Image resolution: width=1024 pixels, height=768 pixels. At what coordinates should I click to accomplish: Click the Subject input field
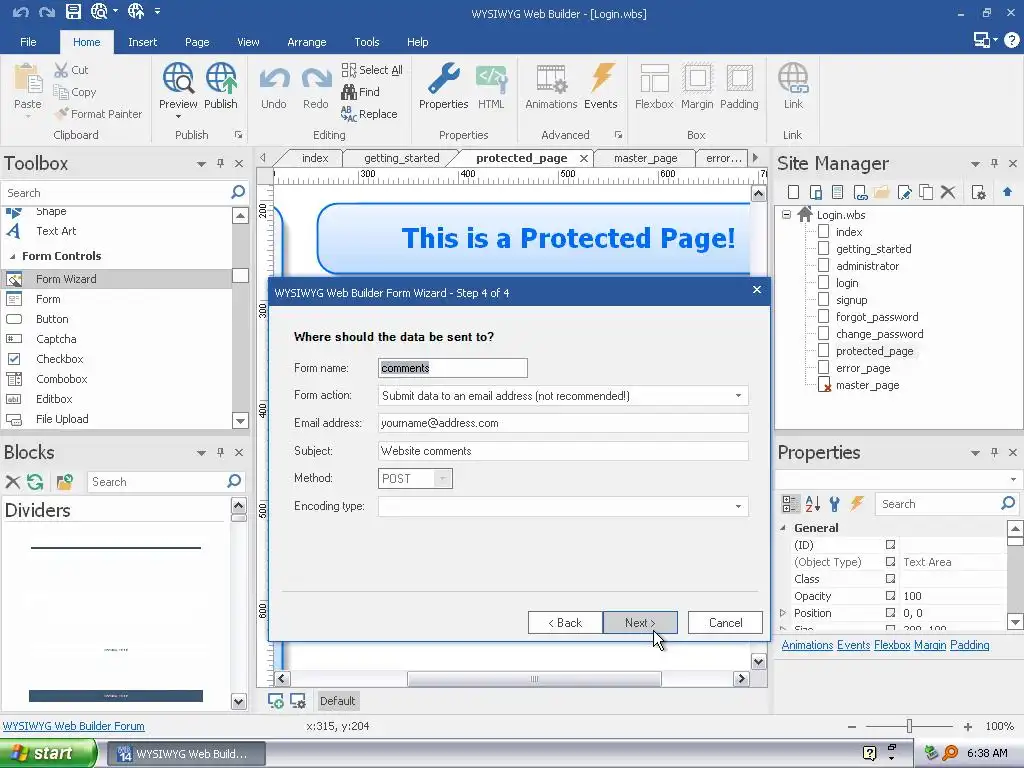pyautogui.click(x=563, y=451)
